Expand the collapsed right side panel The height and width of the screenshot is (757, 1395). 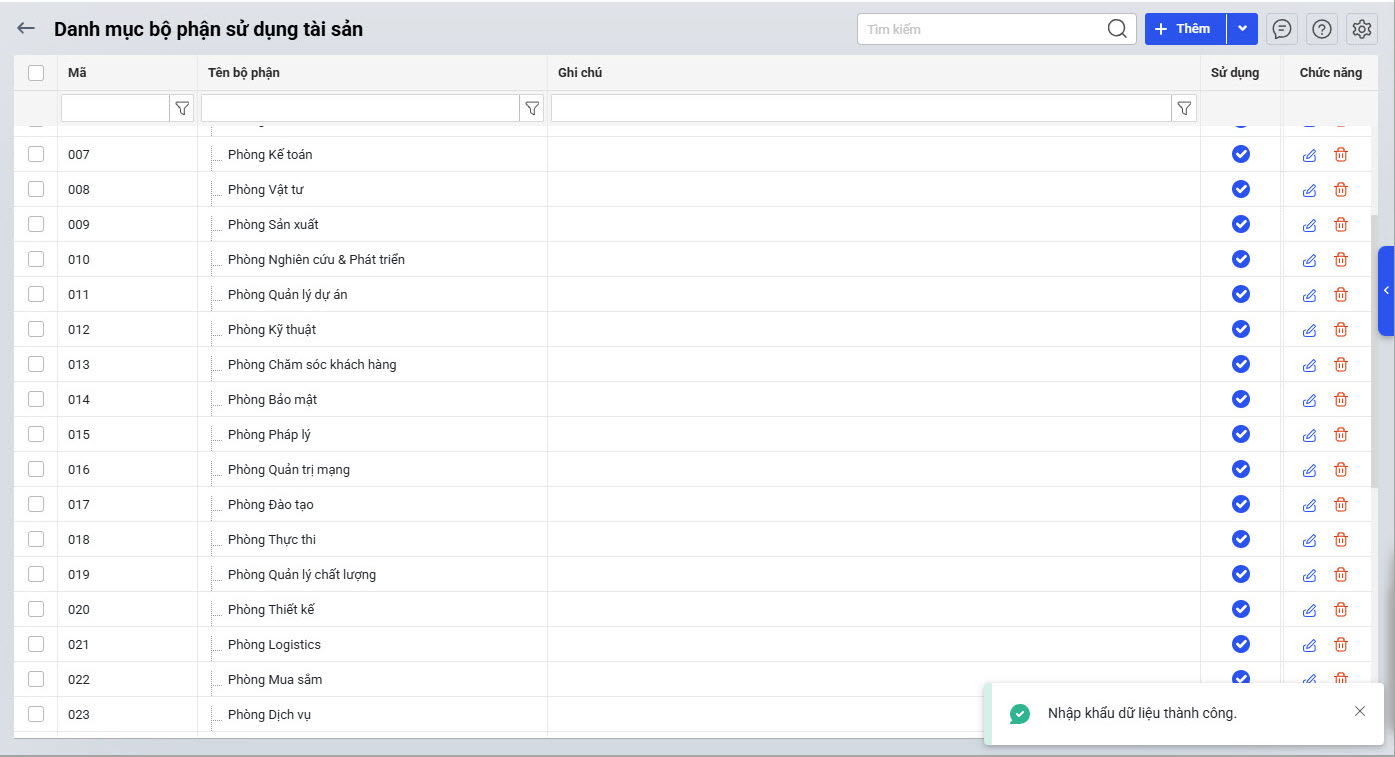(1386, 290)
